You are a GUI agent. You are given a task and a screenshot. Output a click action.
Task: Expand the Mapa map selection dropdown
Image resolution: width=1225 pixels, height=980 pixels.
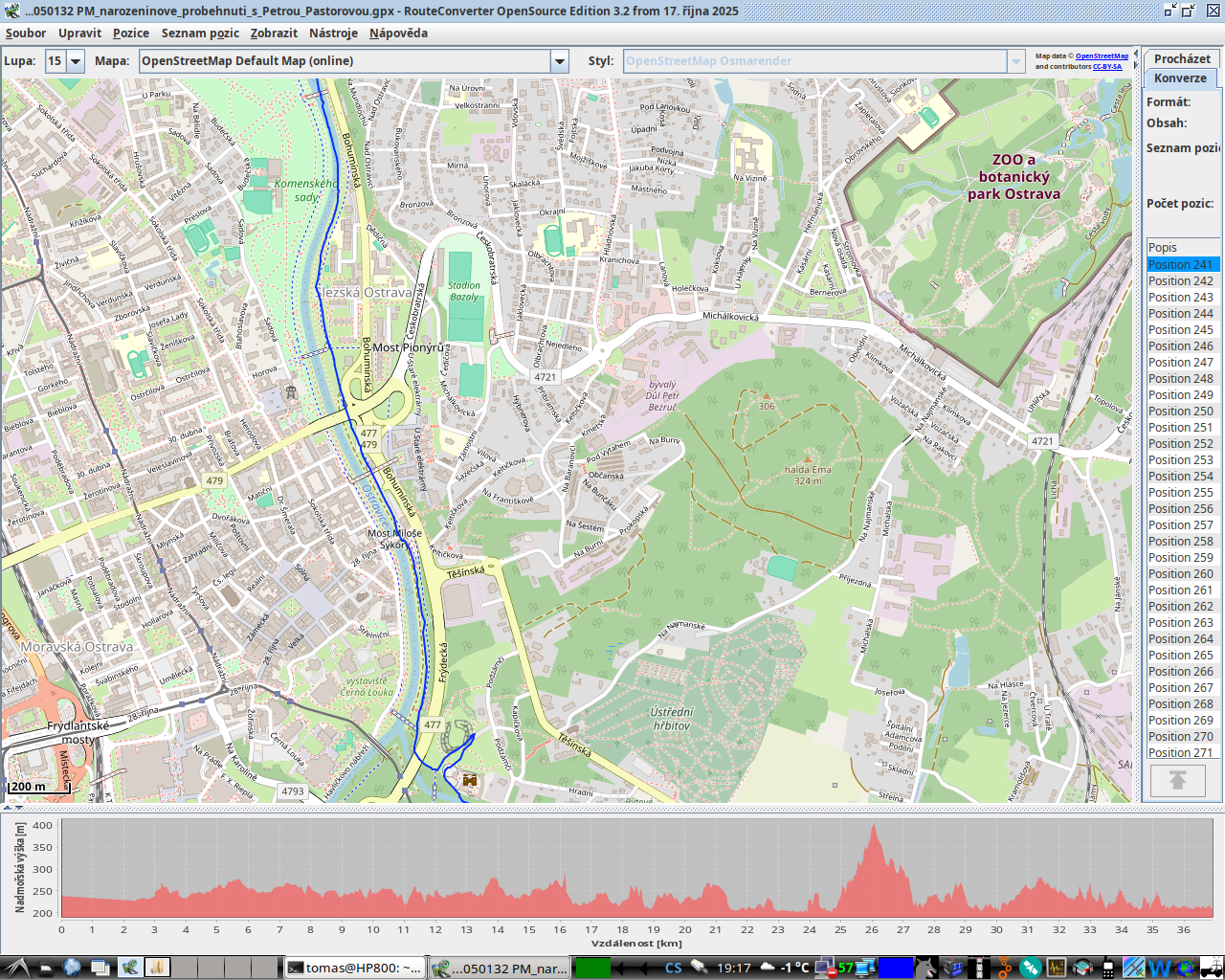tap(560, 61)
